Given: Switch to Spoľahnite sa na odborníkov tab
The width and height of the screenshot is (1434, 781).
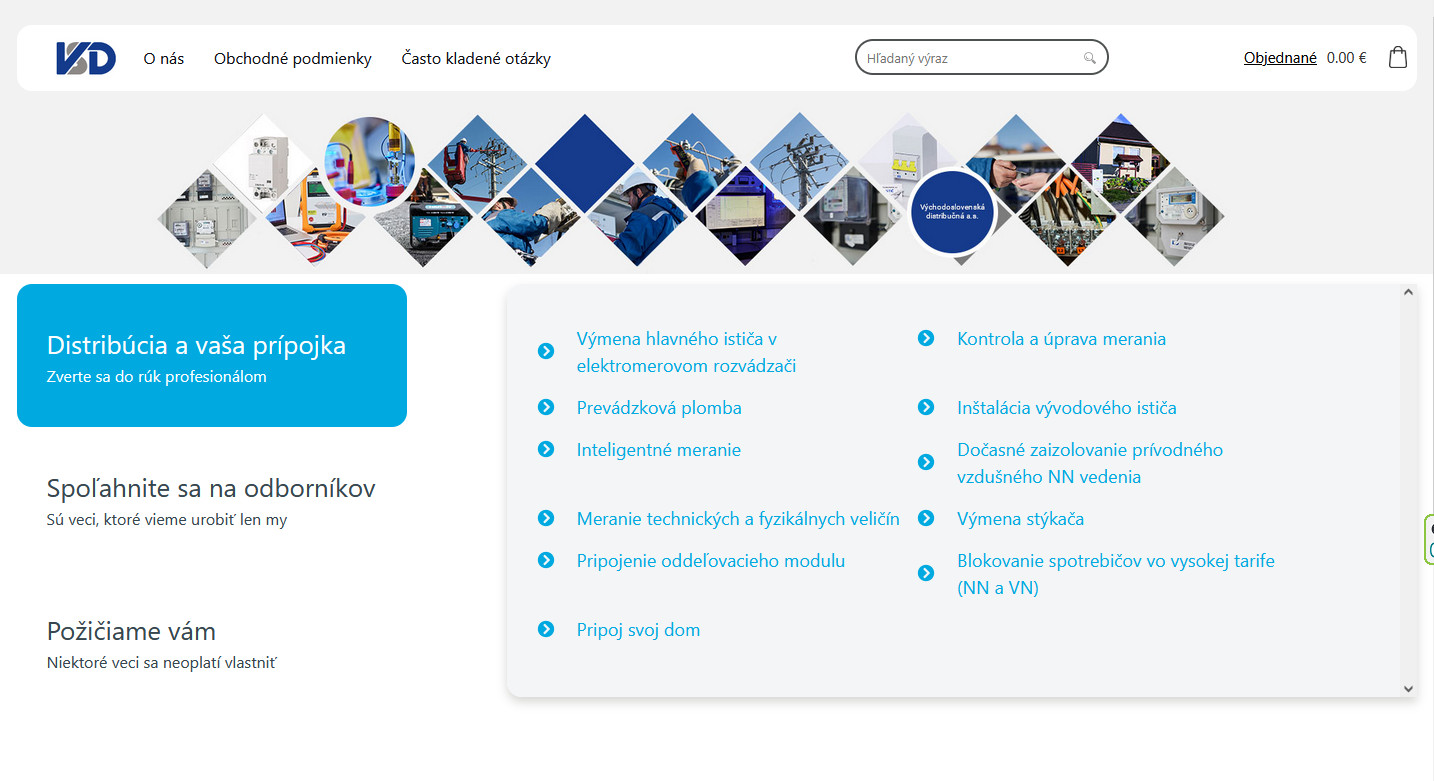Looking at the screenshot, I should point(211,499).
